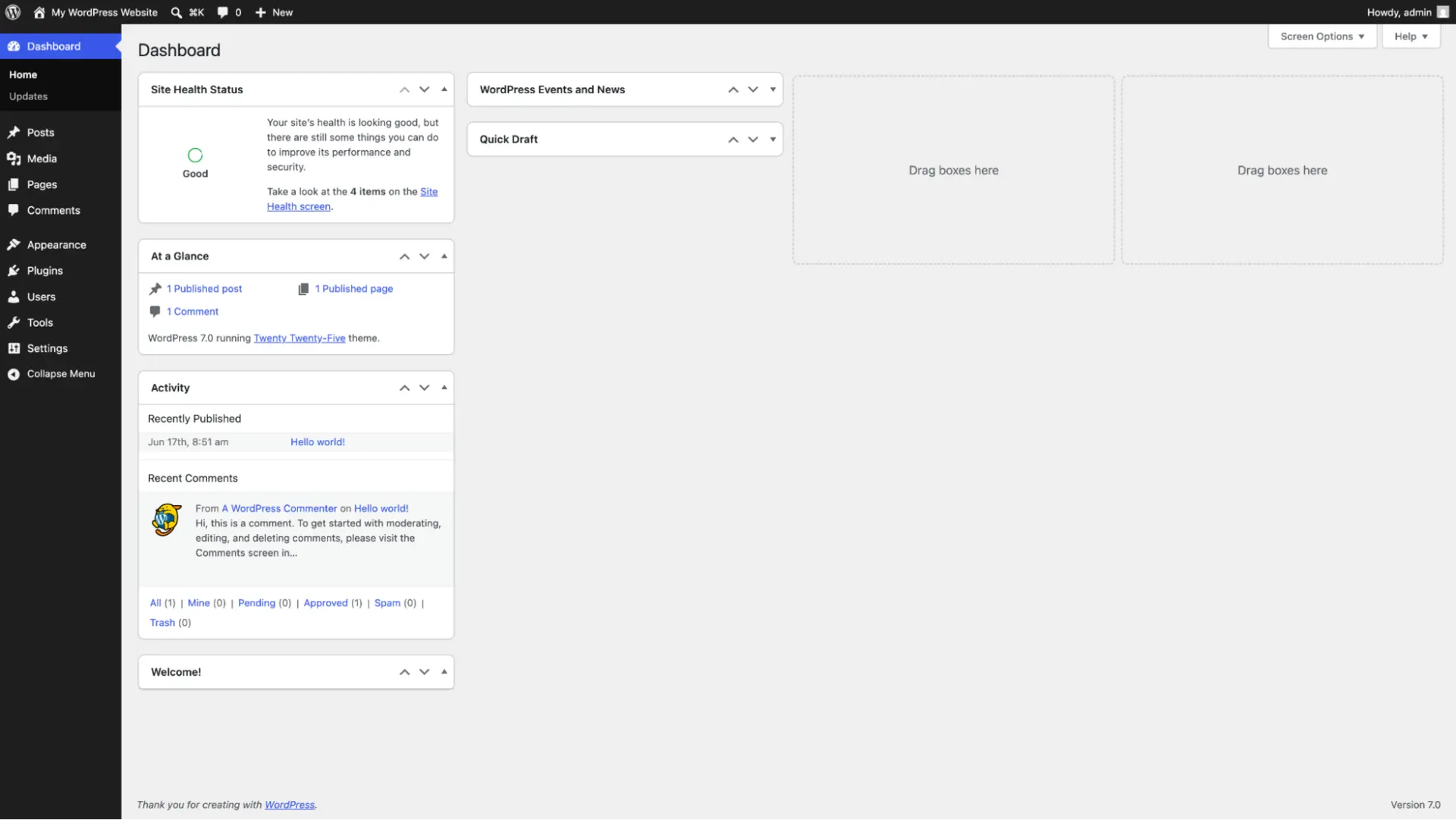Screen dimensions: 1456x820
Task: Open the WordPress logo menu
Action: 13,12
